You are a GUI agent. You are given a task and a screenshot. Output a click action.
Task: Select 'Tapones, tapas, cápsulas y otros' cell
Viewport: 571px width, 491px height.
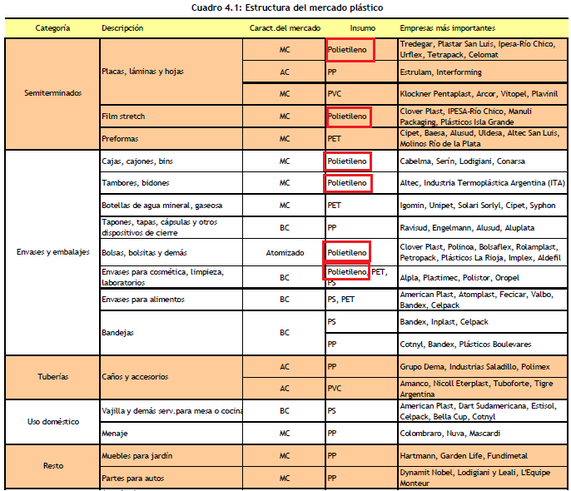click(x=171, y=228)
